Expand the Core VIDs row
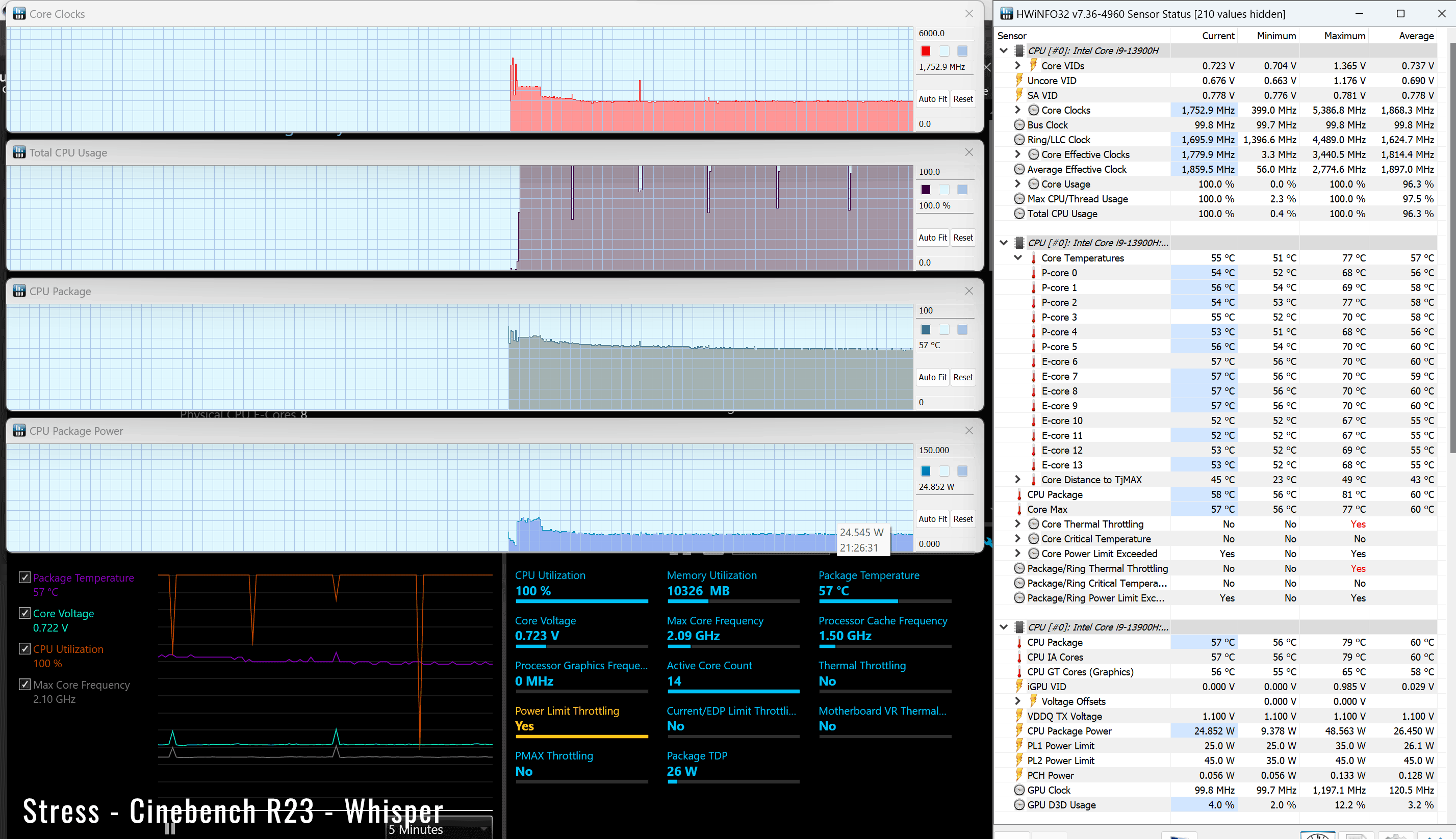1456x839 pixels. coord(1018,65)
